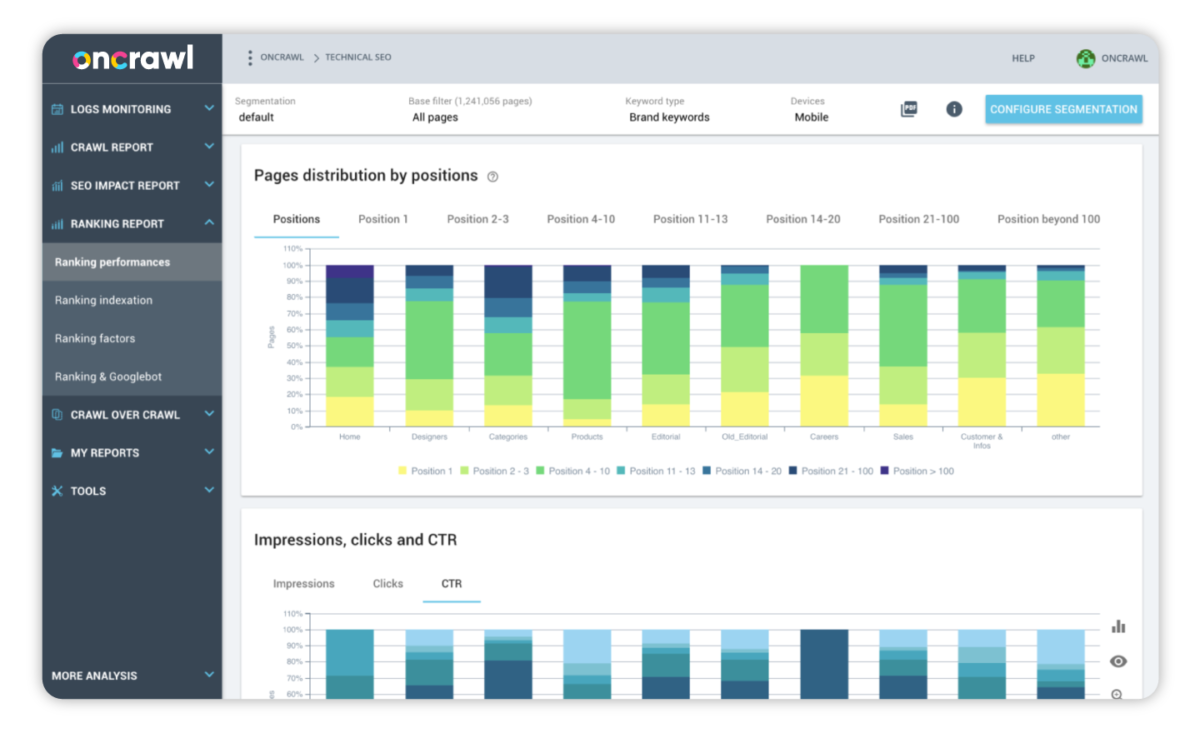1200x733 pixels.
Task: Click the Sales stacked bar in positions chart
Action: [903, 346]
